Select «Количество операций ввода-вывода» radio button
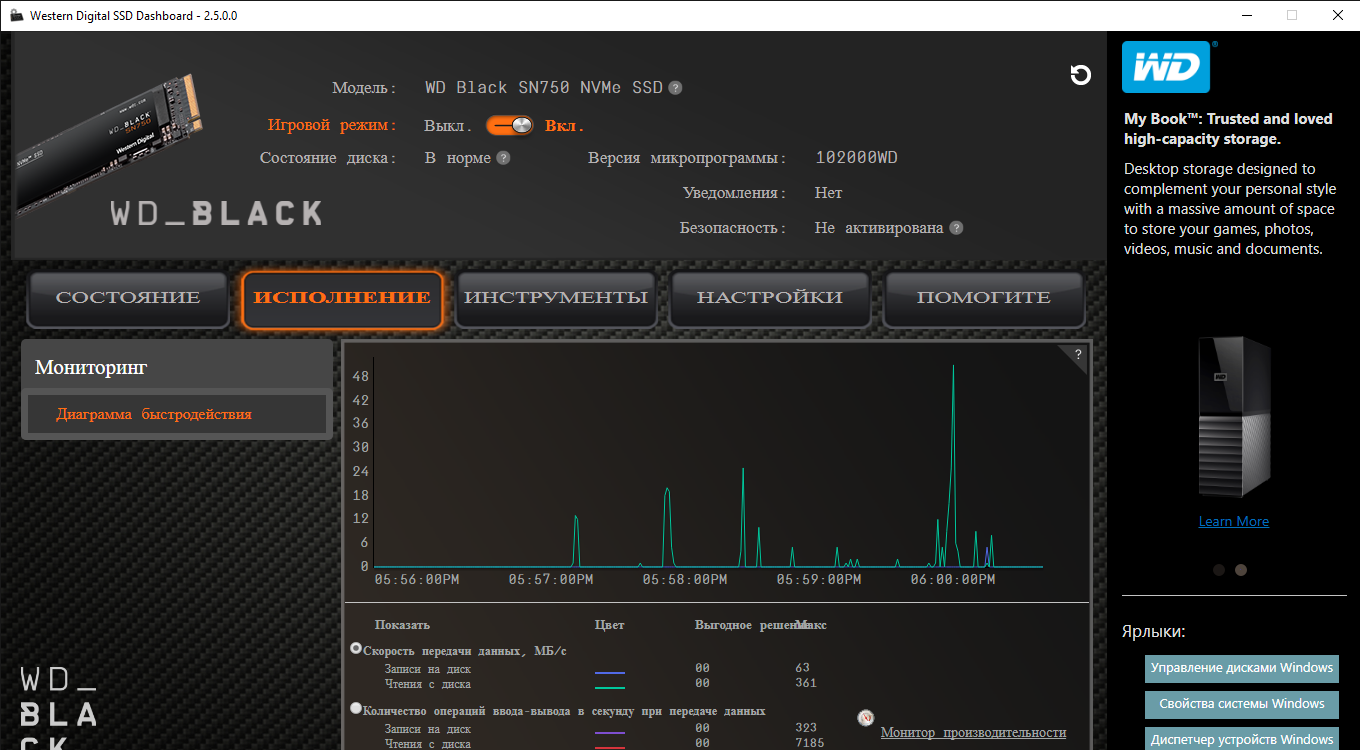This screenshot has width=1360, height=750. (x=356, y=709)
